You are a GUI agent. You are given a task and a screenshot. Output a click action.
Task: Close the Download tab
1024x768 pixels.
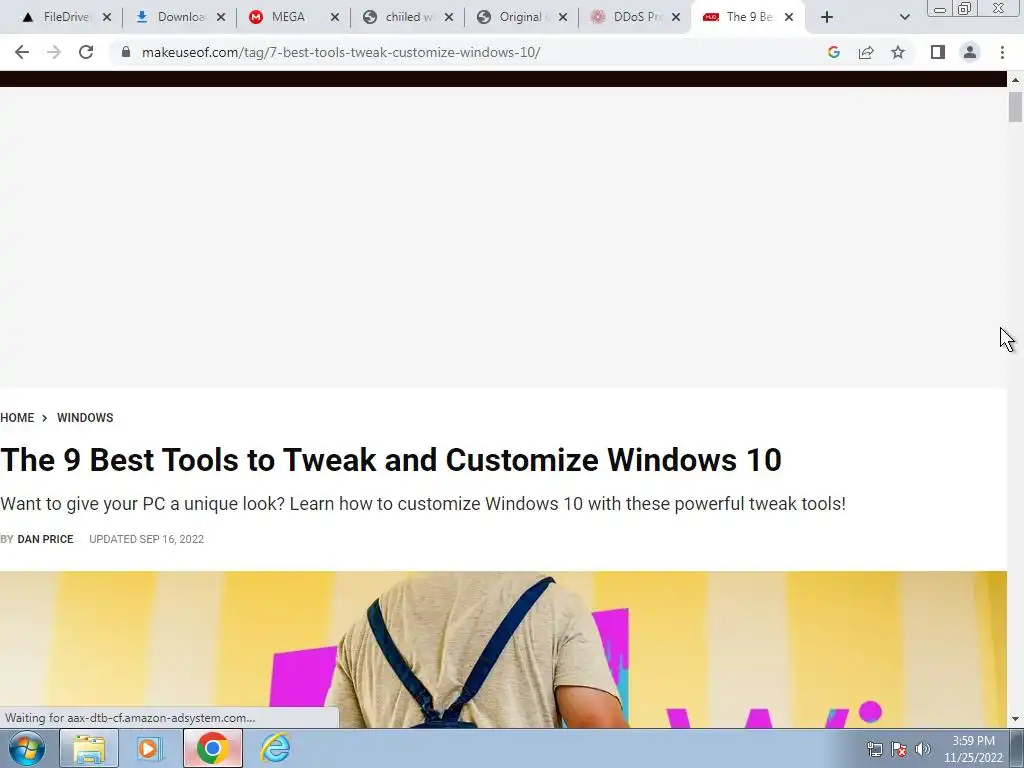coord(221,17)
